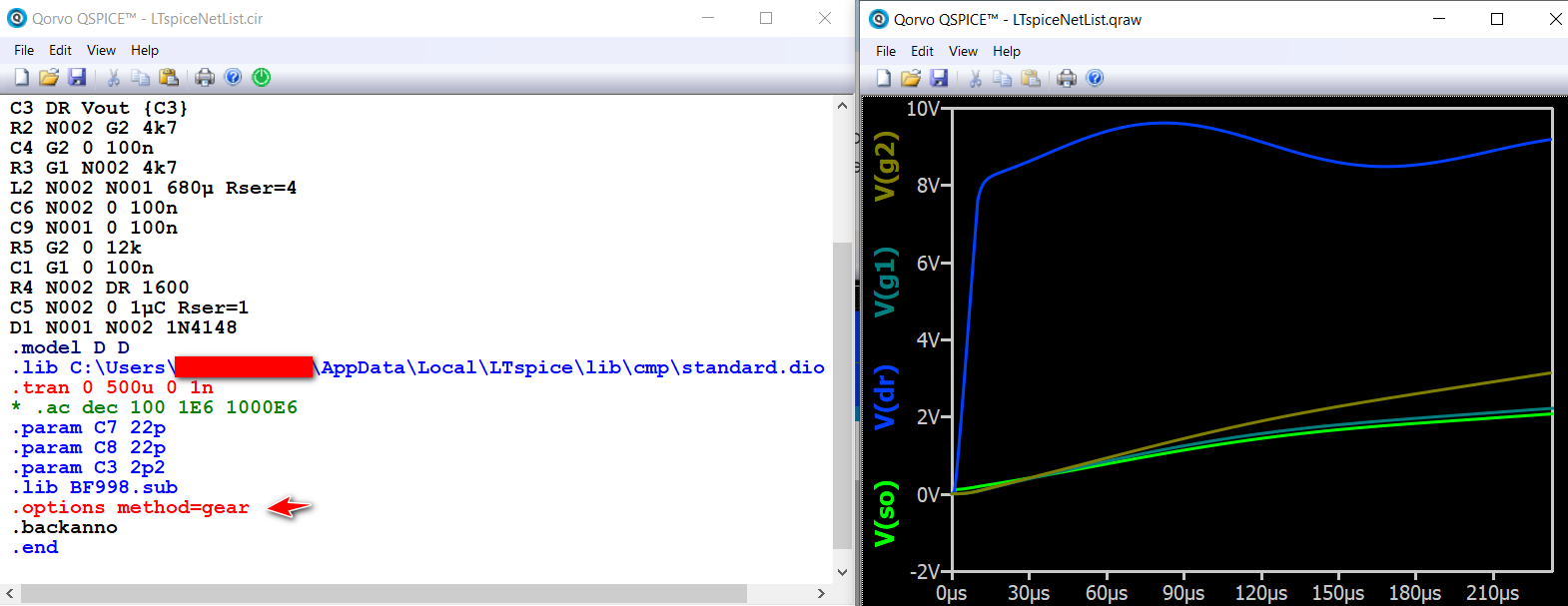Click horizontal scrollbar right arrow in netlist editor

click(822, 593)
